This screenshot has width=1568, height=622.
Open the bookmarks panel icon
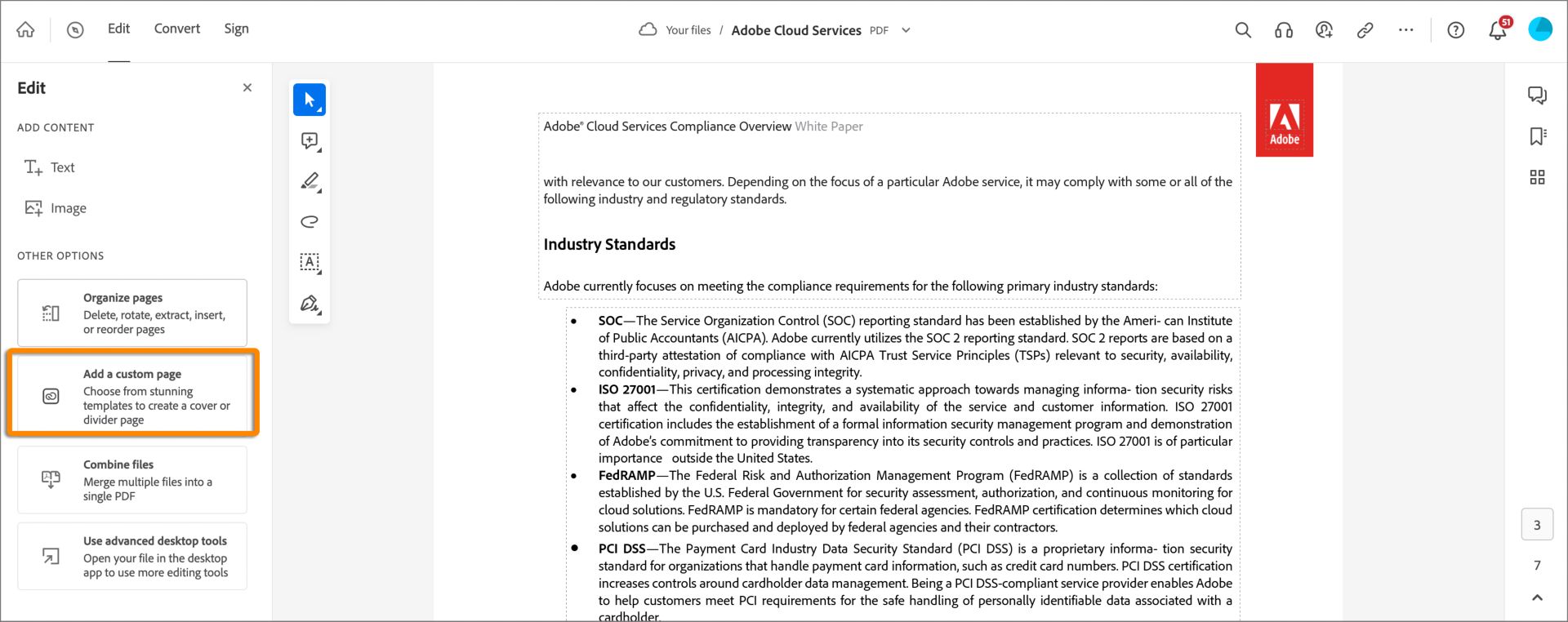[1537, 136]
